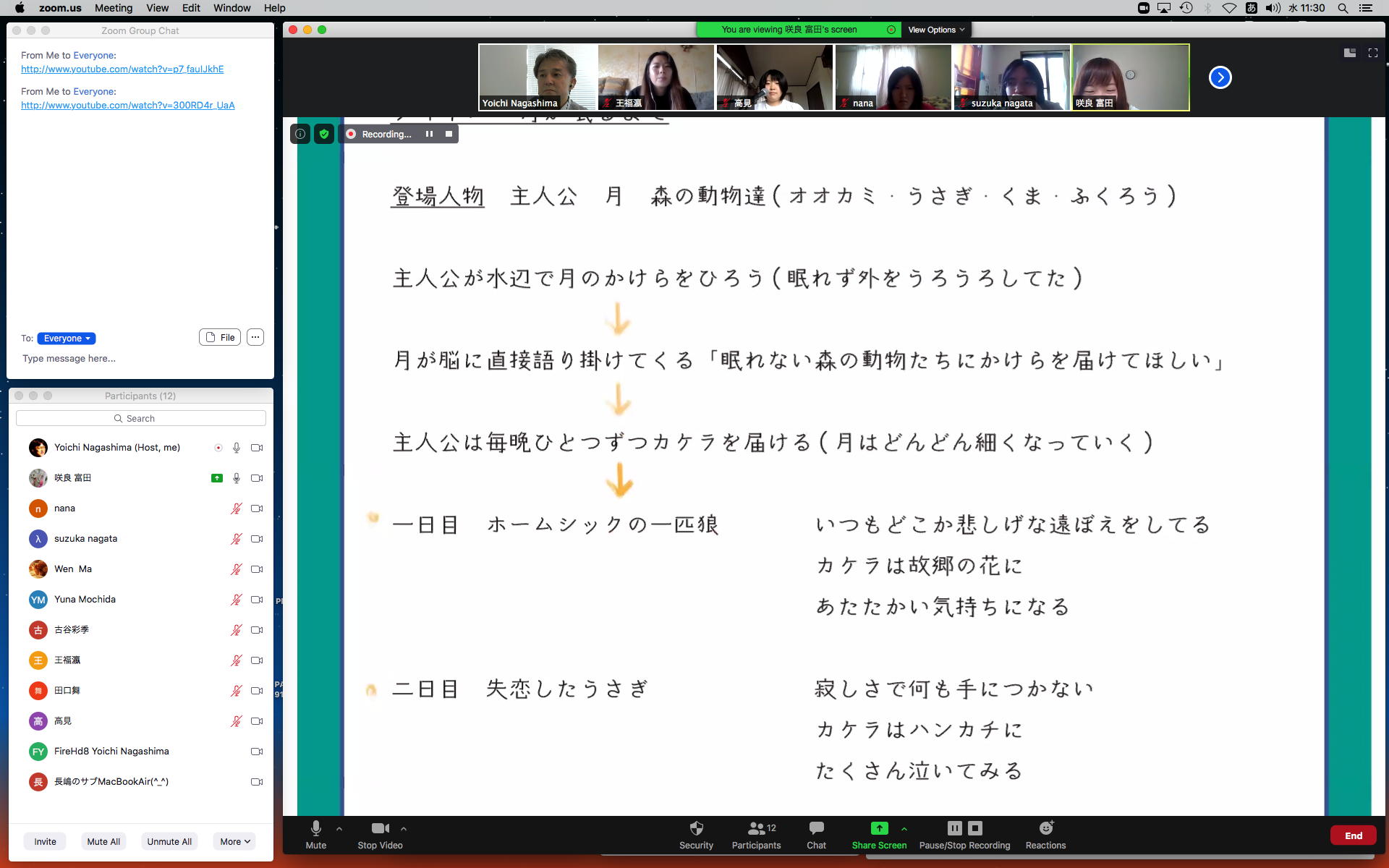Viewport: 1389px width, 868px height.
Task: Click the Mute All button
Action: point(103,841)
